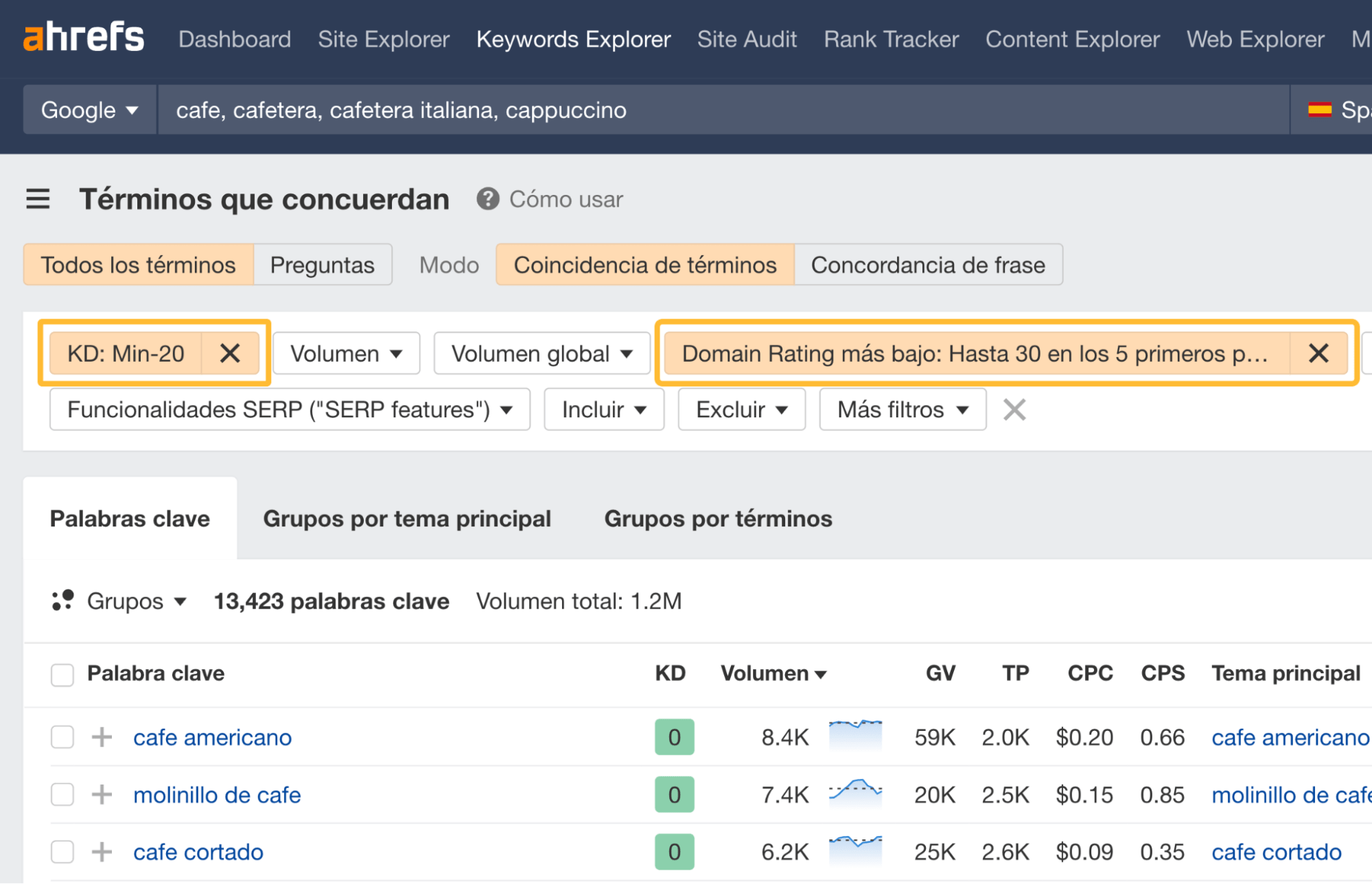Open the Volumen filter dropdown

pos(346,353)
